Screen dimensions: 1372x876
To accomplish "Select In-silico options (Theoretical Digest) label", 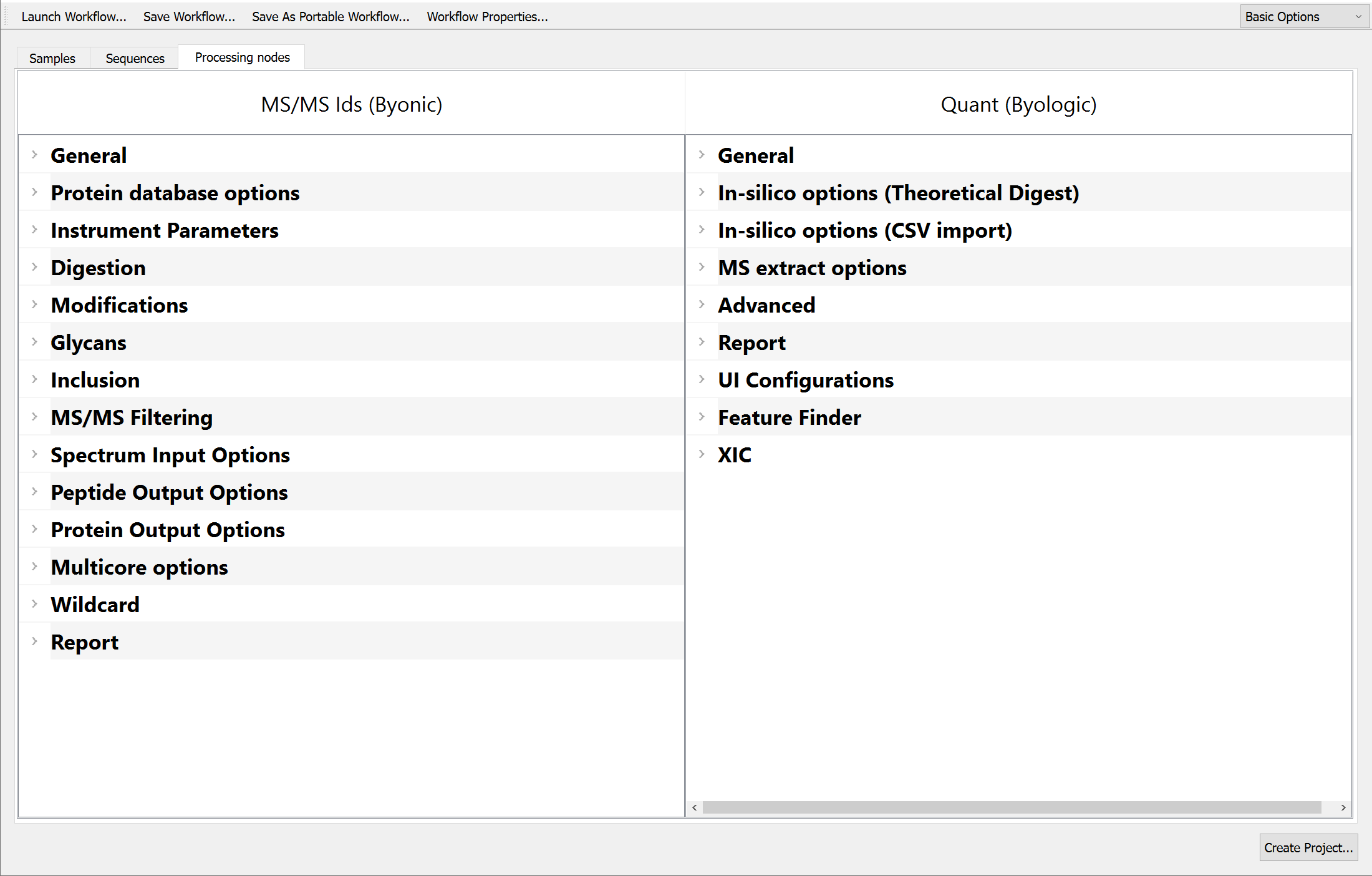I will [x=899, y=193].
